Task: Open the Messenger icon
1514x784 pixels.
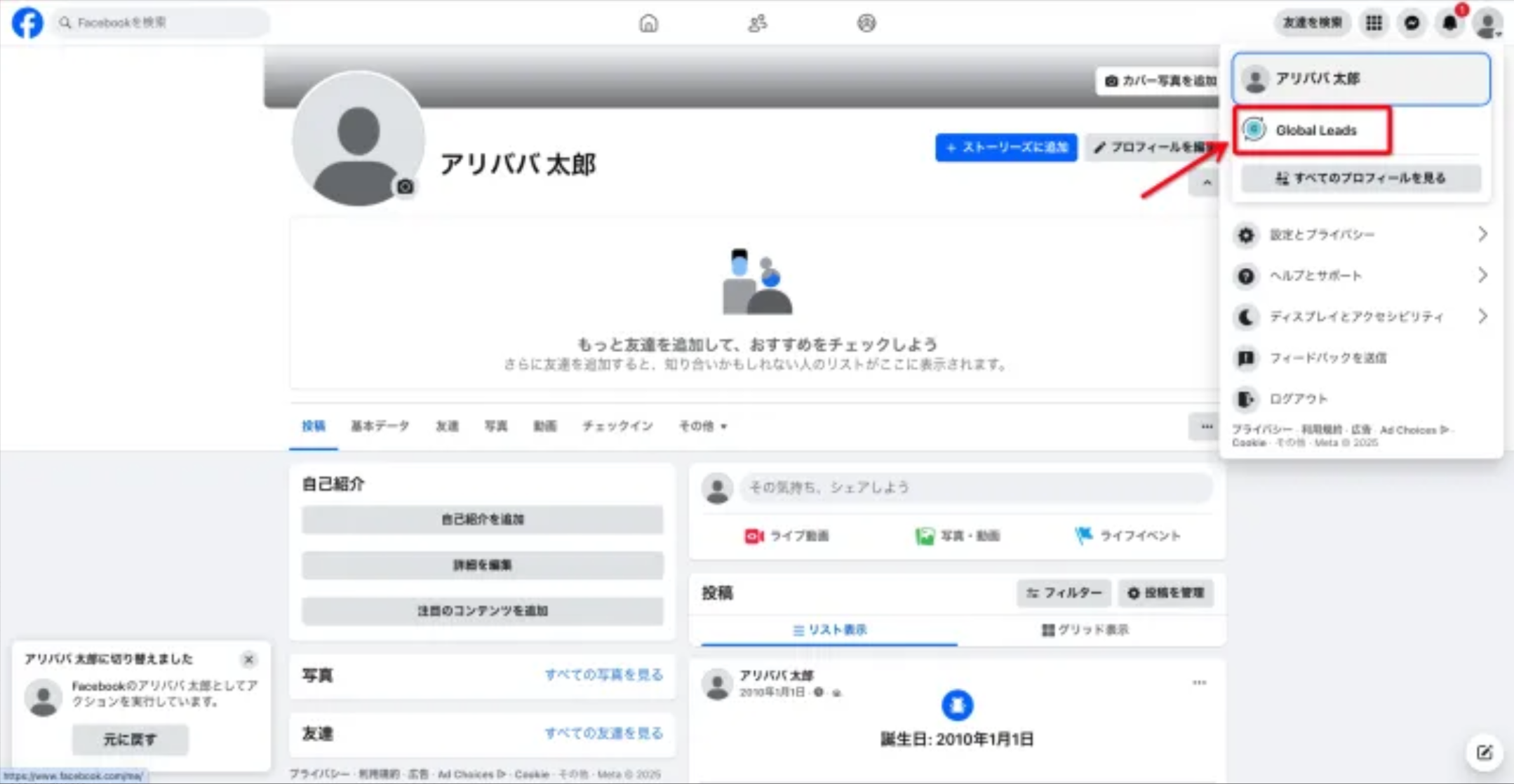Action: tap(1412, 23)
